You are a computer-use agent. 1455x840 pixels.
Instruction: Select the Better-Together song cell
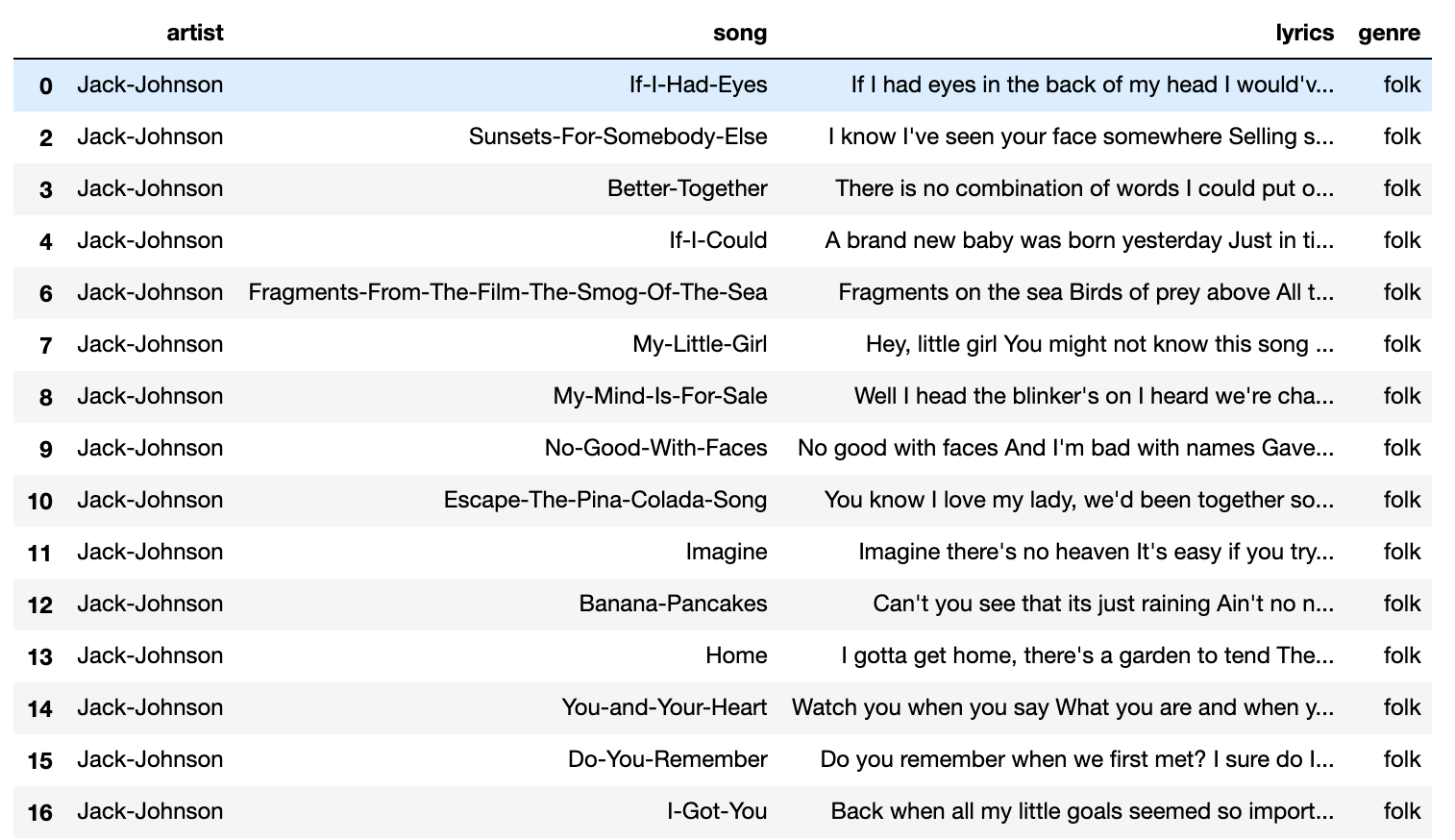click(x=687, y=188)
